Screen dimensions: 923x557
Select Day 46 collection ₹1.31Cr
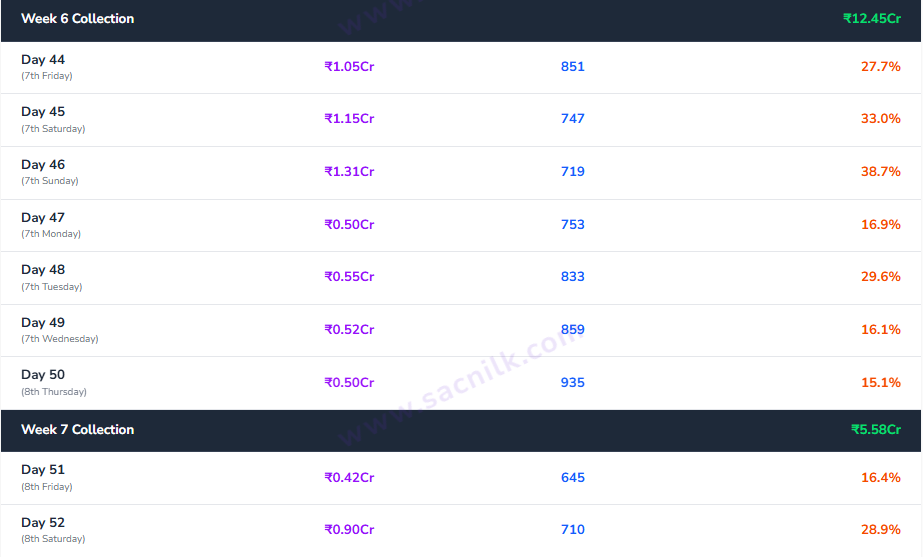(349, 171)
